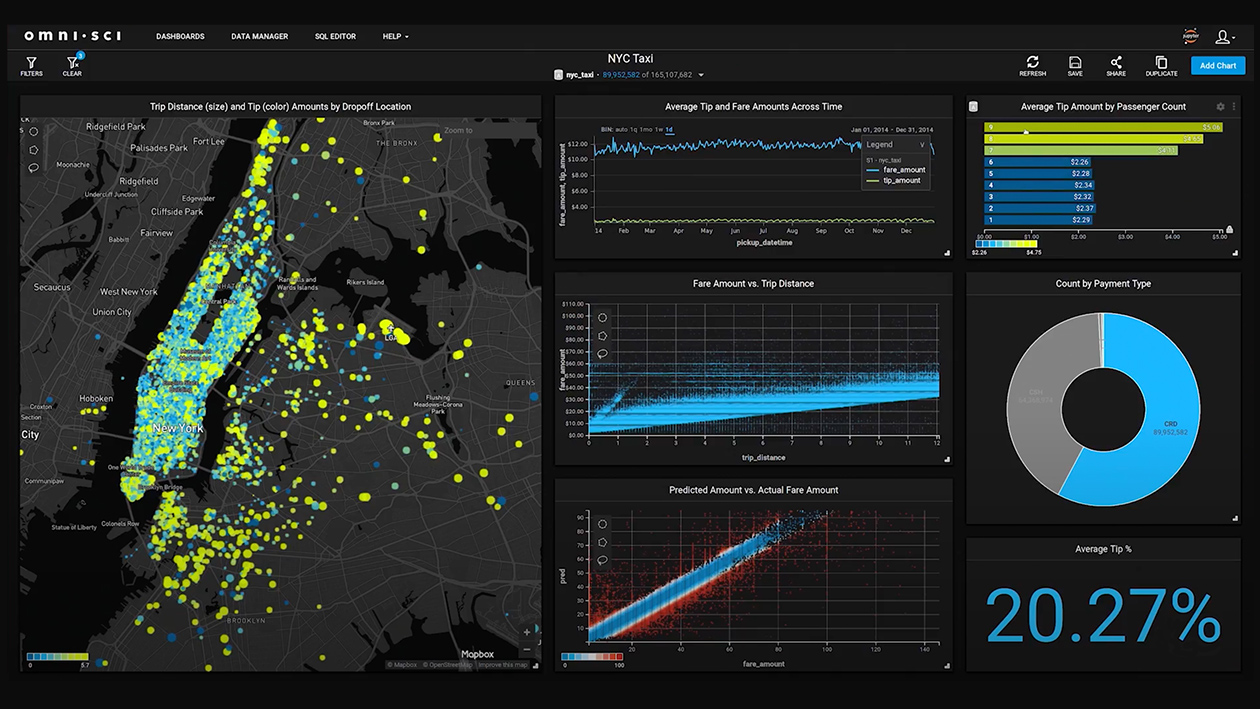Save the dashboard
The height and width of the screenshot is (709, 1260).
click(1075, 66)
